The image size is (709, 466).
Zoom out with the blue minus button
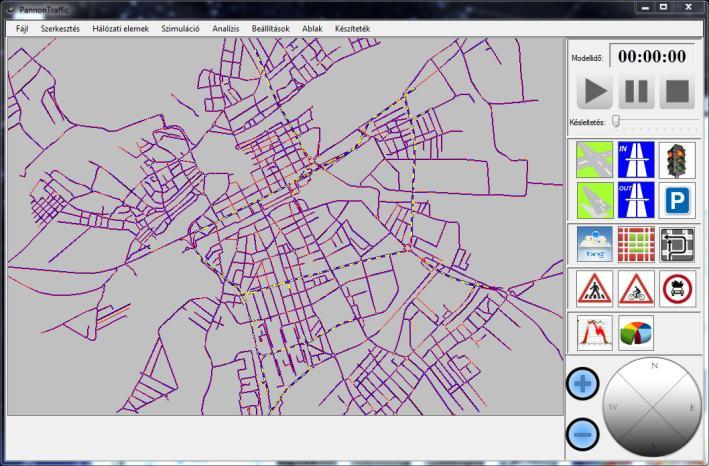click(x=582, y=434)
